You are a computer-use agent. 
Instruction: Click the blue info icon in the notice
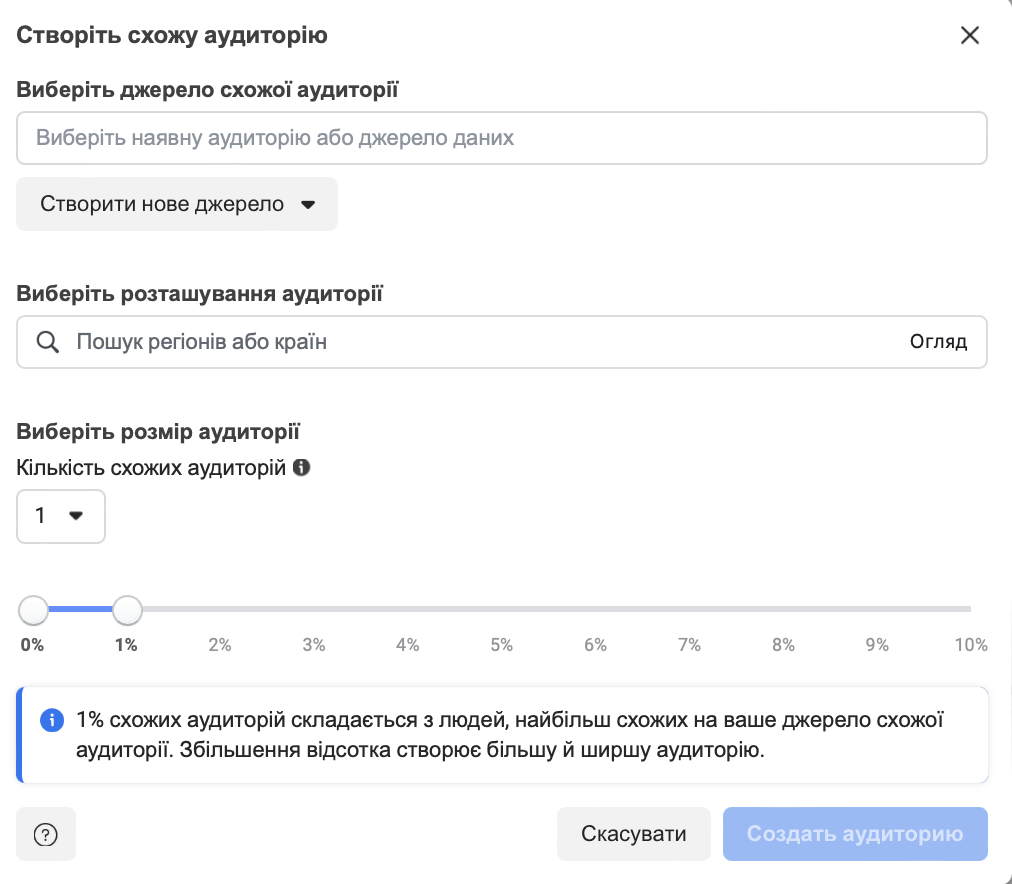click(x=52, y=720)
